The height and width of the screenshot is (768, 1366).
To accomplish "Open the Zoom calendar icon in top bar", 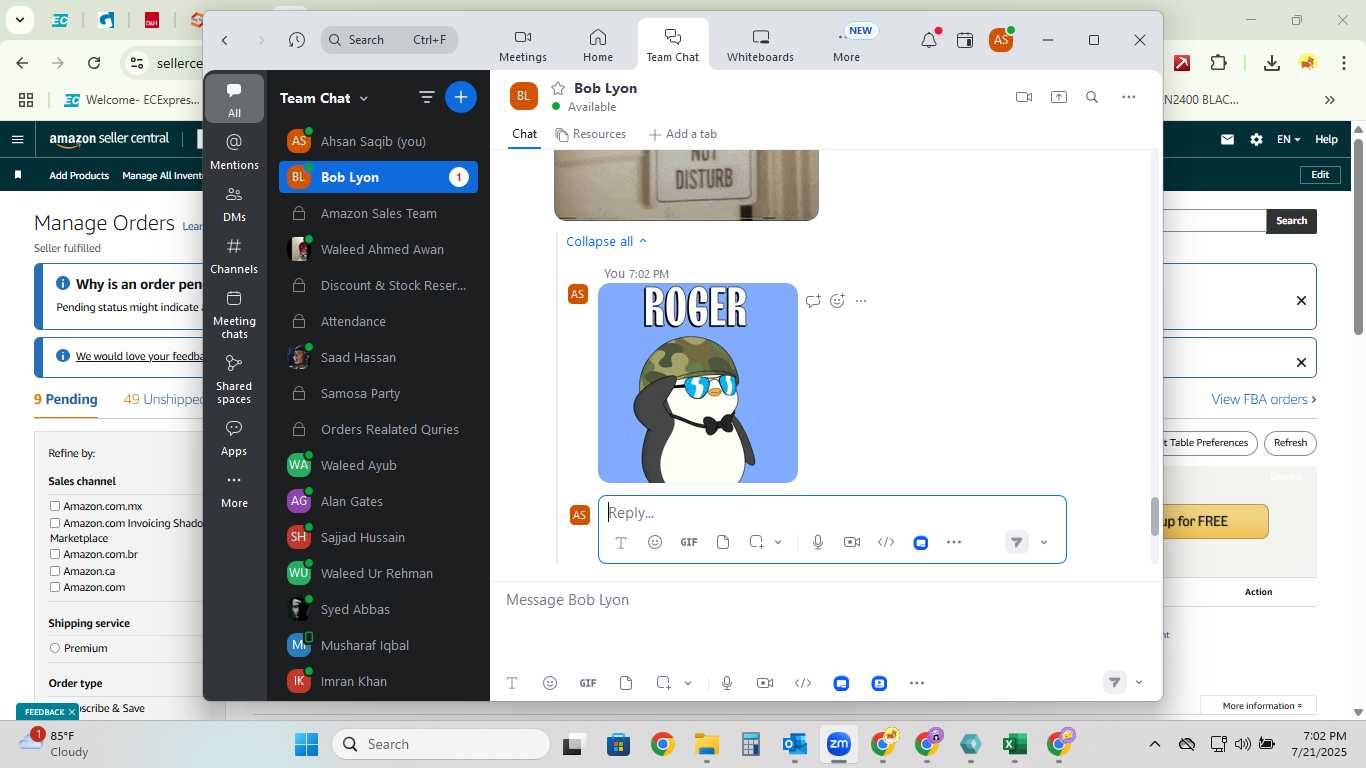I will coord(965,40).
